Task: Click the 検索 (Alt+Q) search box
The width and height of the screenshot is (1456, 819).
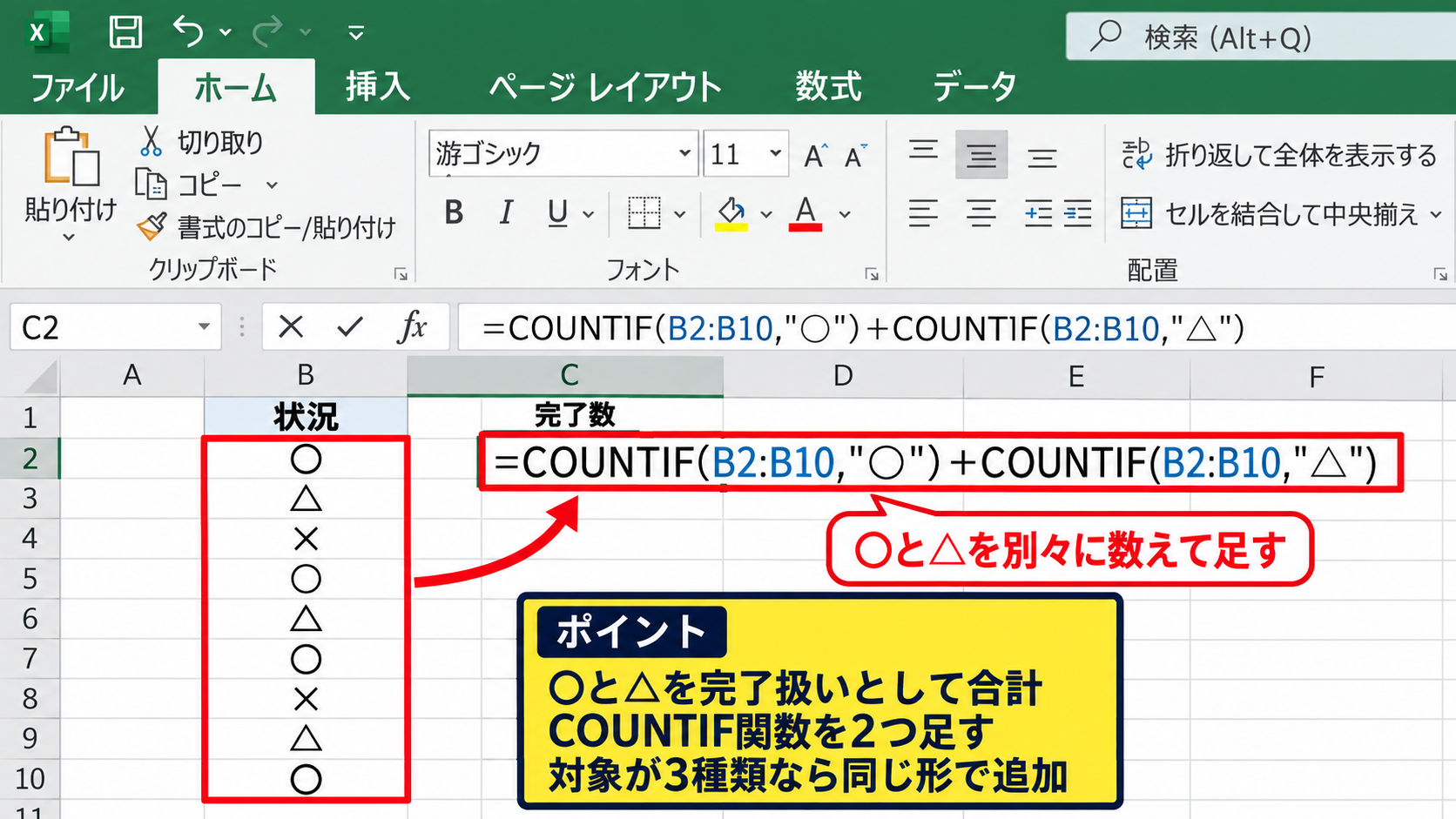Action: pyautogui.click(x=1261, y=37)
